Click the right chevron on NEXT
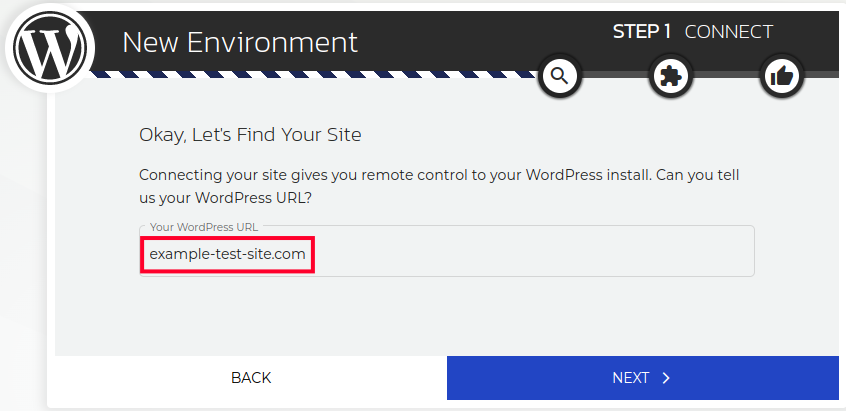The width and height of the screenshot is (846, 411). (666, 378)
